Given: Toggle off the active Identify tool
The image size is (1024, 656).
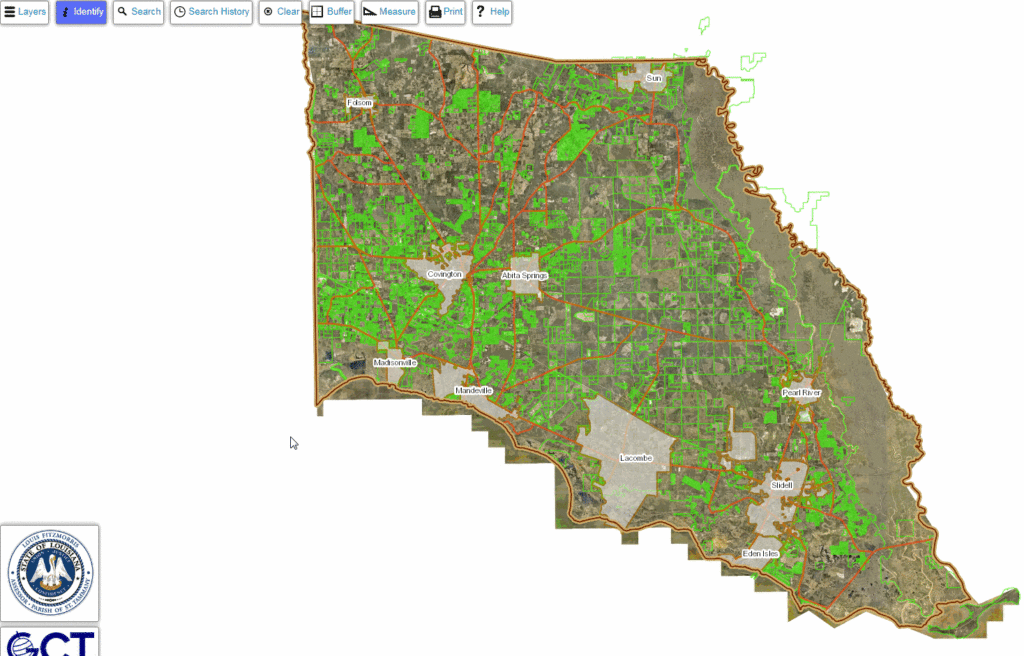Looking at the screenshot, I should 81,11.
